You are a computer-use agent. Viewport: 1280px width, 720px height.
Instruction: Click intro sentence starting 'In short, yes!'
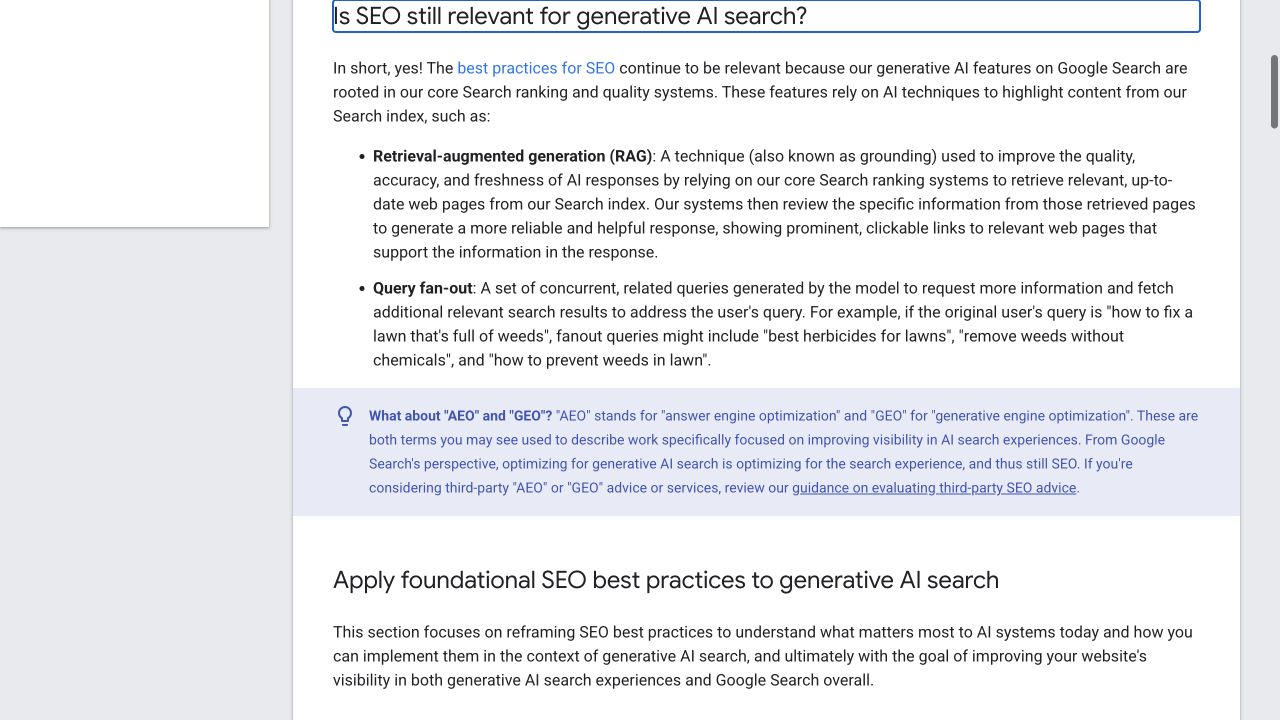click(762, 92)
